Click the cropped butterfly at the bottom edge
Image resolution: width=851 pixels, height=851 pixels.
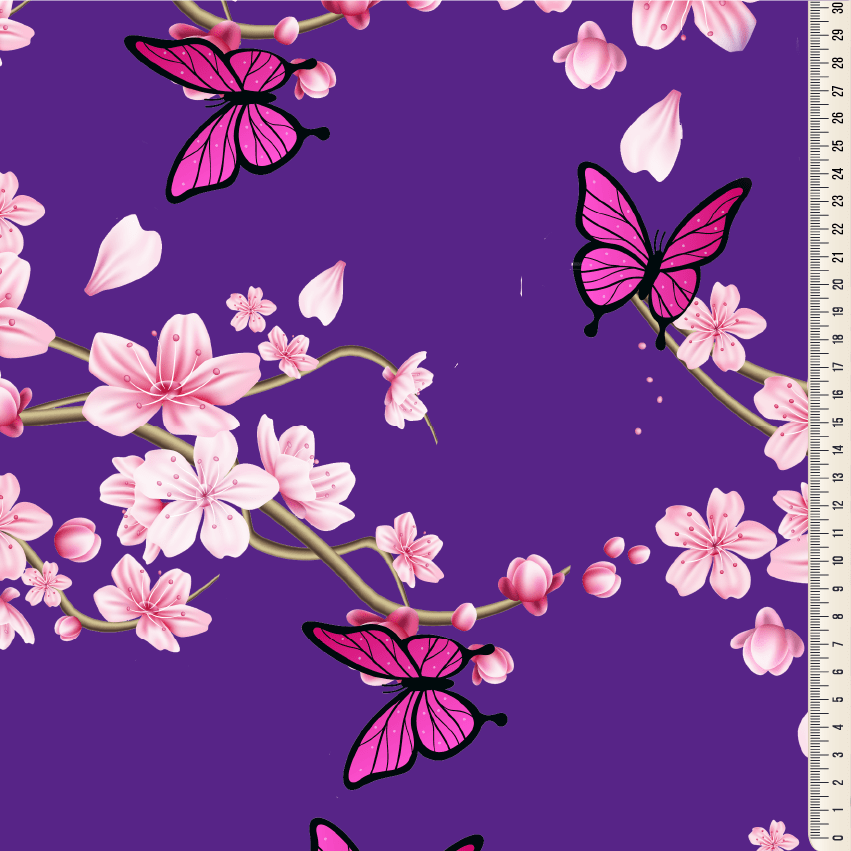[390, 838]
